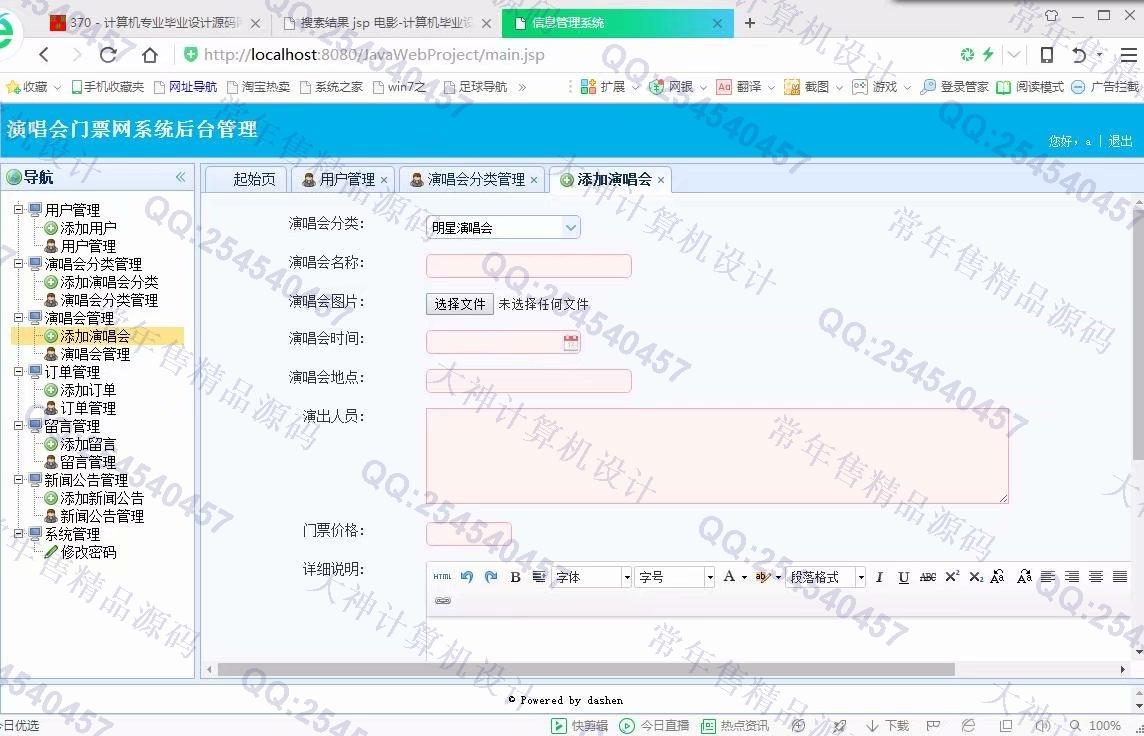Switch to the 演唱会分类管理 tab
The image size is (1144, 736).
(x=472, y=179)
